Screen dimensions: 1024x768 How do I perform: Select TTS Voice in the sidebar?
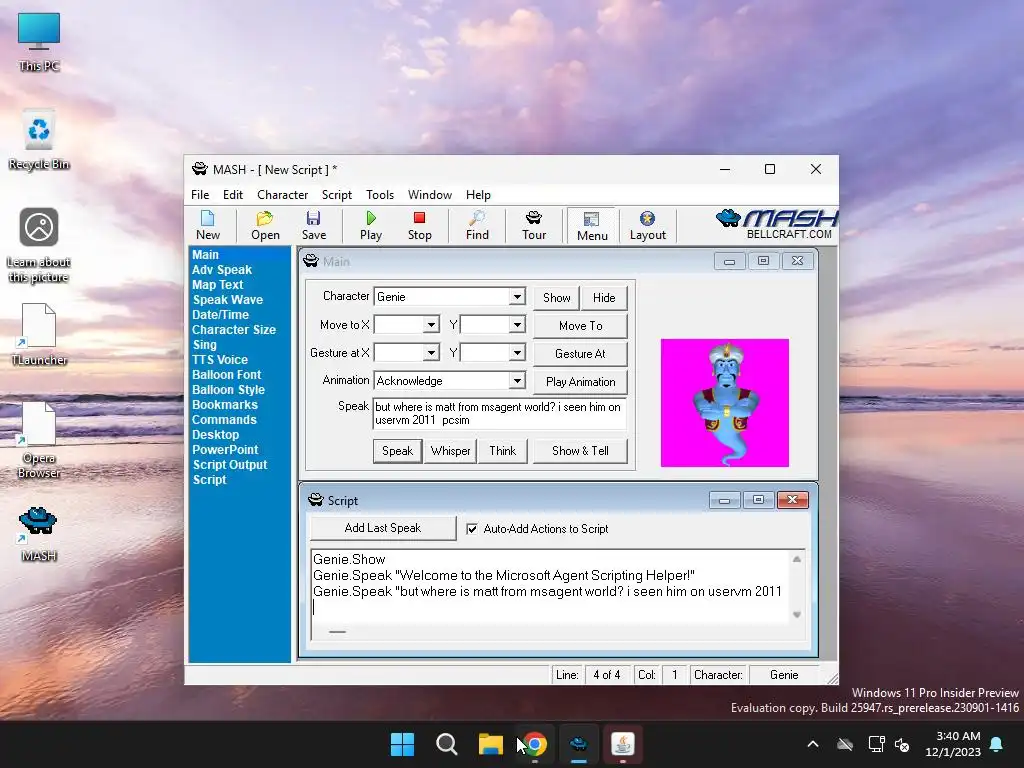[219, 360]
